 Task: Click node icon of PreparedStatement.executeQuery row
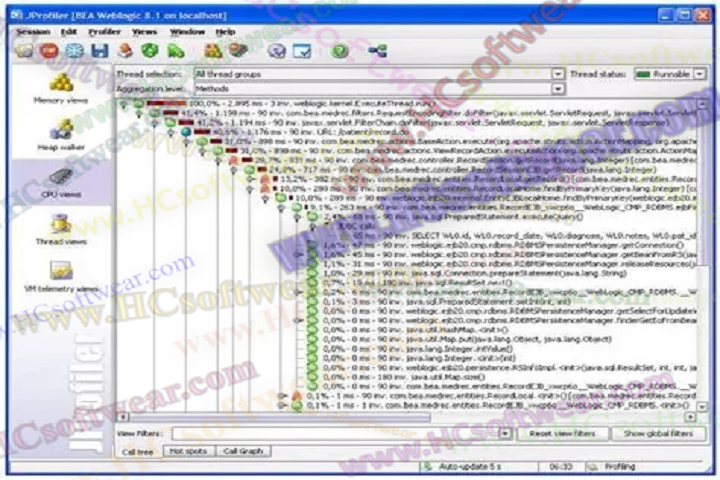(x=313, y=216)
